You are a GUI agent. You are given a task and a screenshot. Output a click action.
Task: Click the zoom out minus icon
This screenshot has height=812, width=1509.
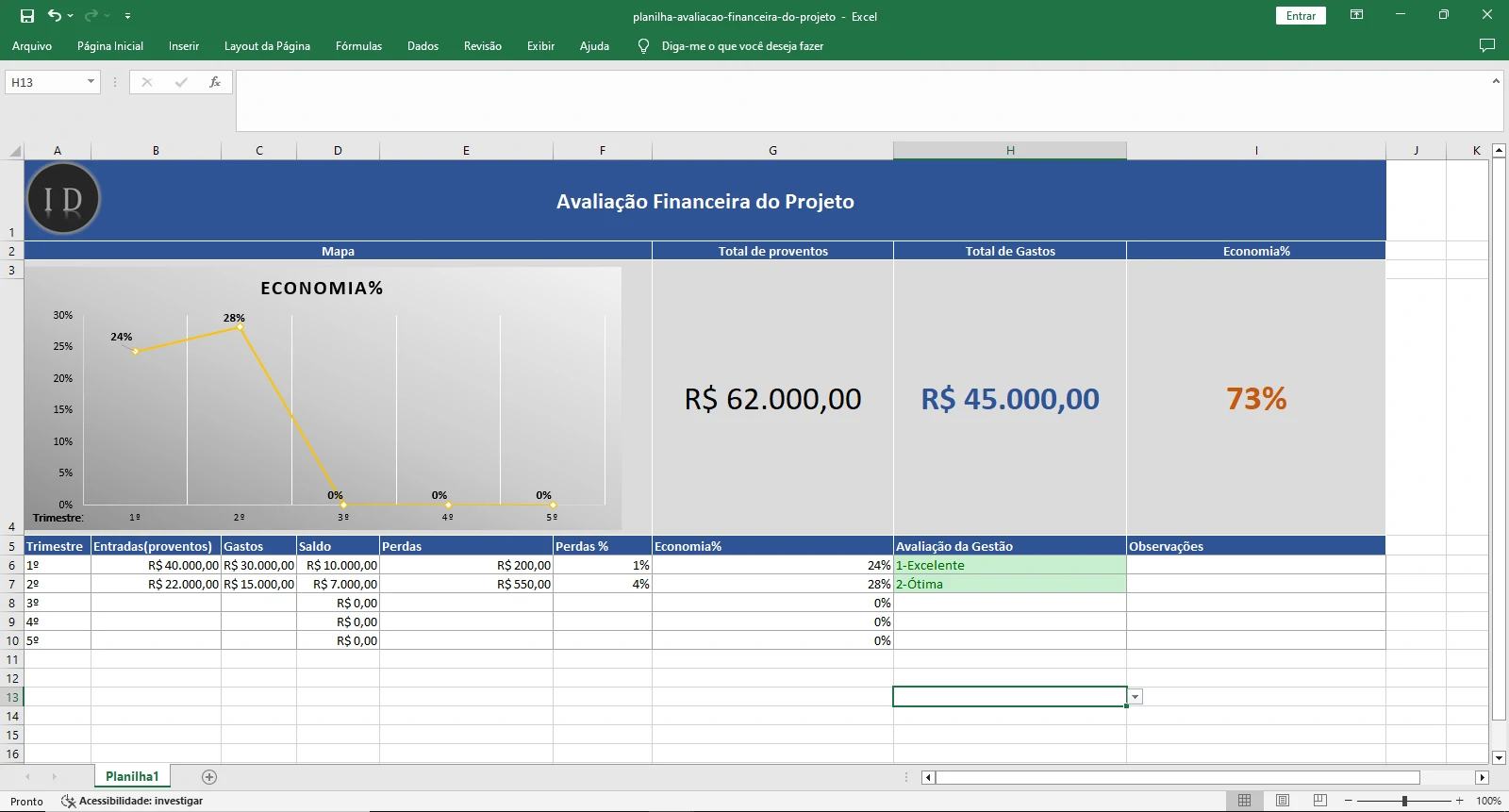[x=1349, y=801]
